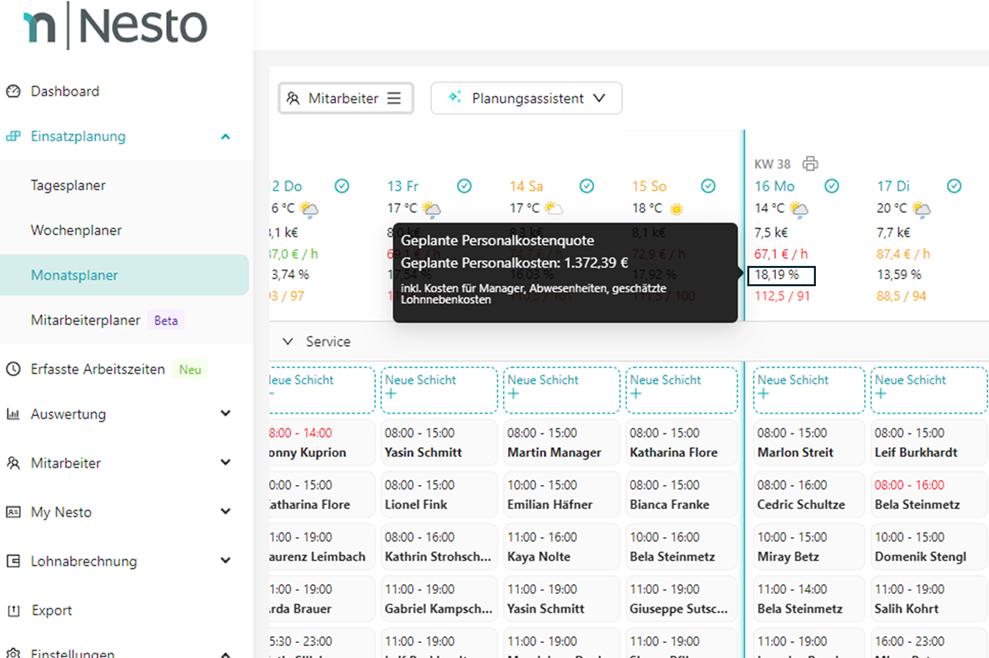Screen dimensions: 989x658
Task: Open the Tagesplaner menu item
Action: pyautogui.click(x=68, y=185)
